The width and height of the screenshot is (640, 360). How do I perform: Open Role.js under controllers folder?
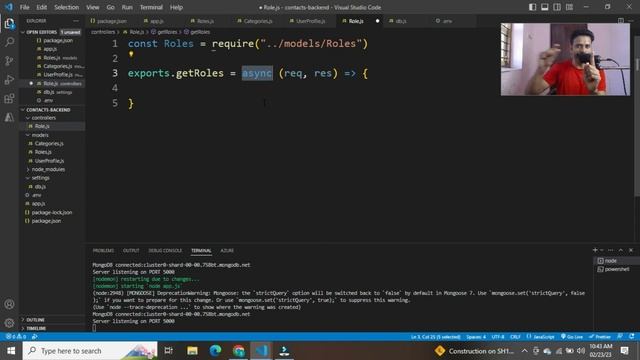(x=52, y=127)
